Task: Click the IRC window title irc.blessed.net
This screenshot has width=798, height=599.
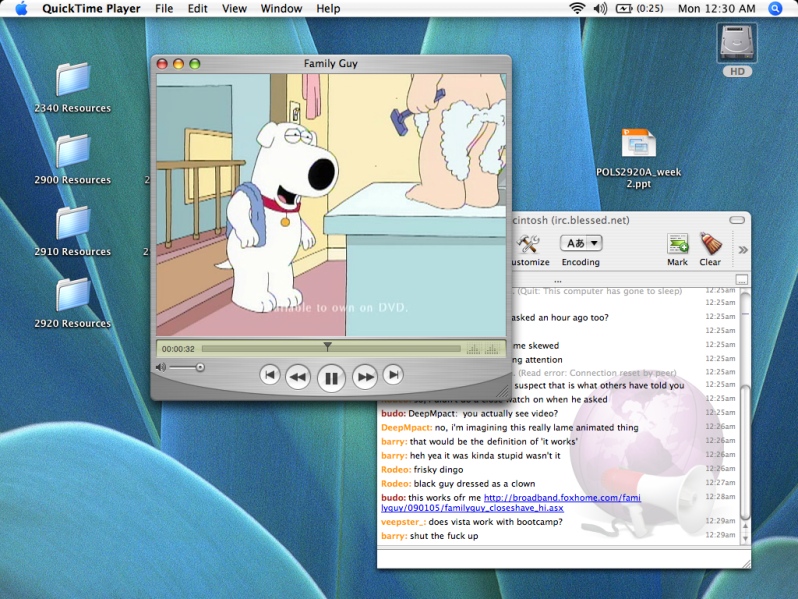Action: pyautogui.click(x=571, y=220)
